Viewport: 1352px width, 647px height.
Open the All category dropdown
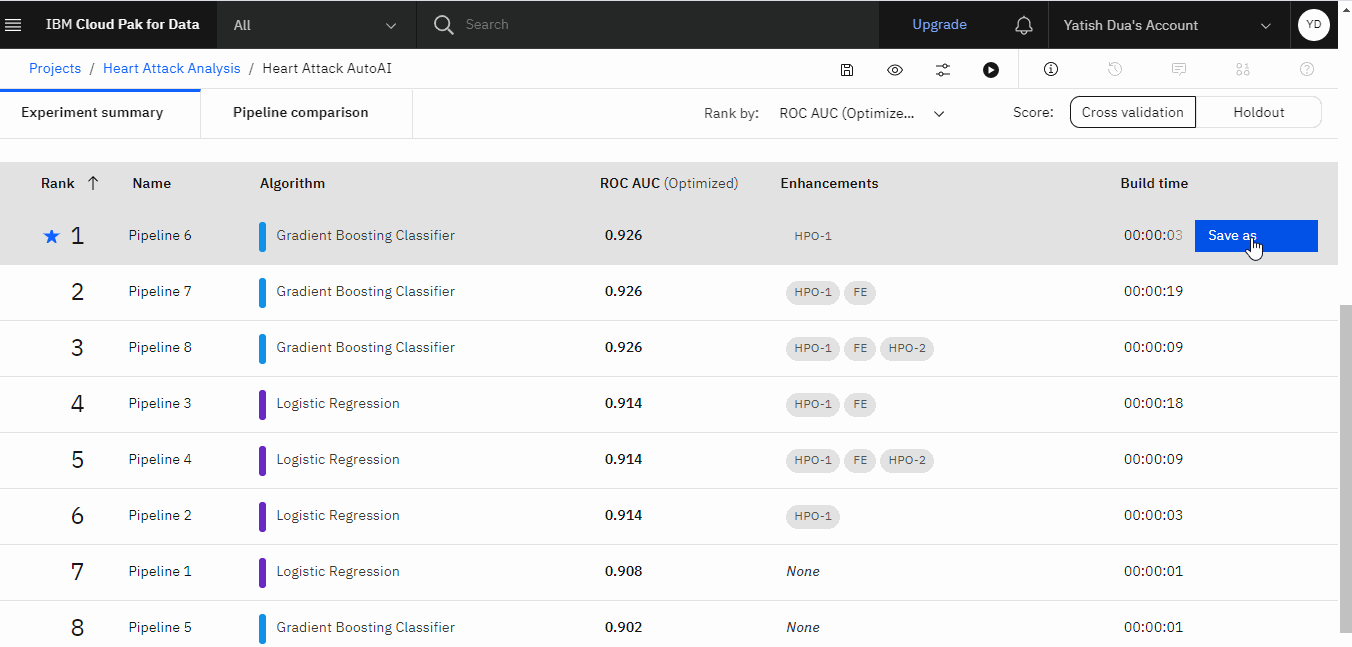tap(316, 25)
